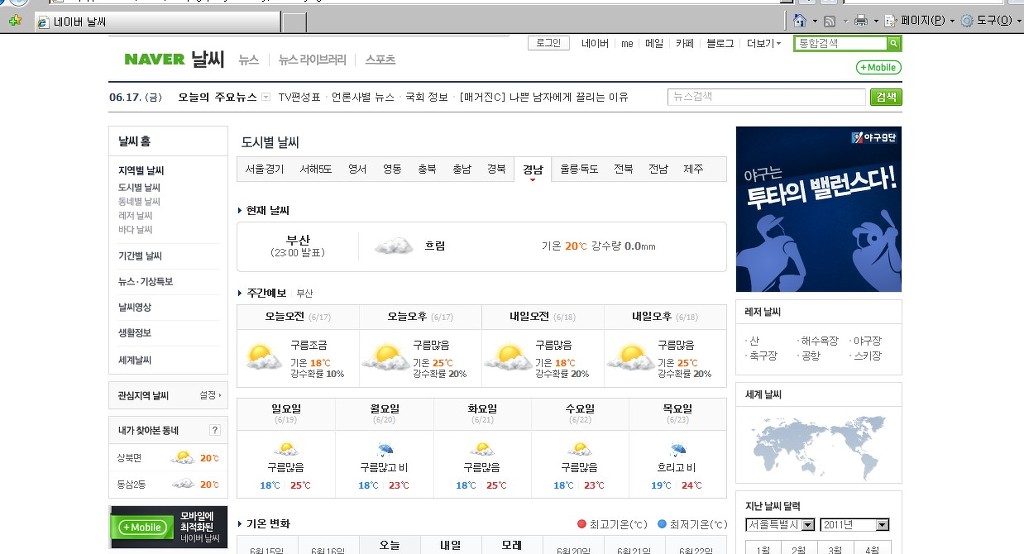Viewport: 1024px width, 554px height.
Task: Open 세계날씨 in the left sidebar menu
Action: click(135, 360)
